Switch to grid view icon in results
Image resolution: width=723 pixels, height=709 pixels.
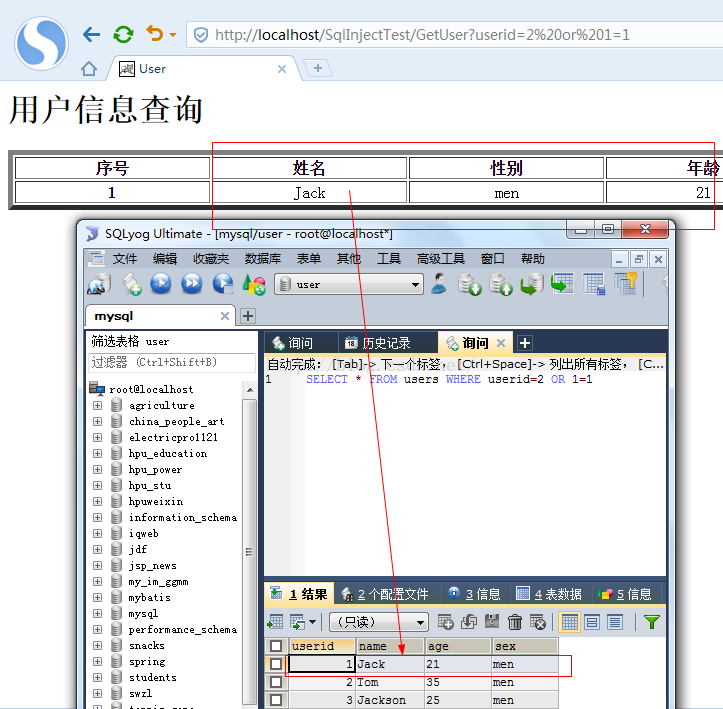[x=569, y=622]
